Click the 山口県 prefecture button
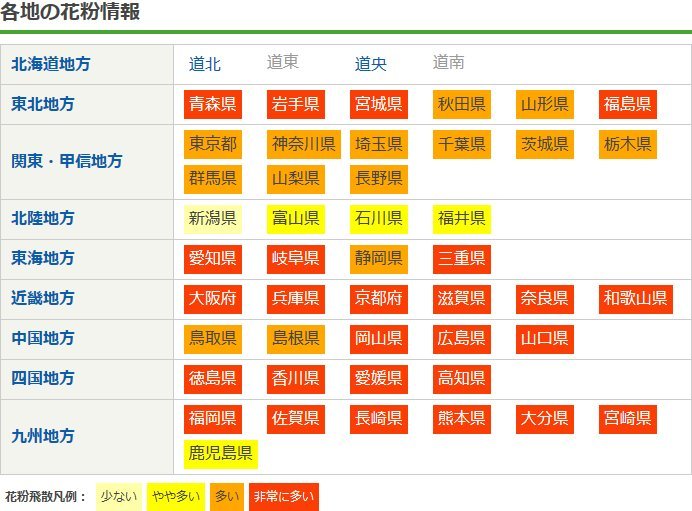The width and height of the screenshot is (692, 511). tap(544, 338)
